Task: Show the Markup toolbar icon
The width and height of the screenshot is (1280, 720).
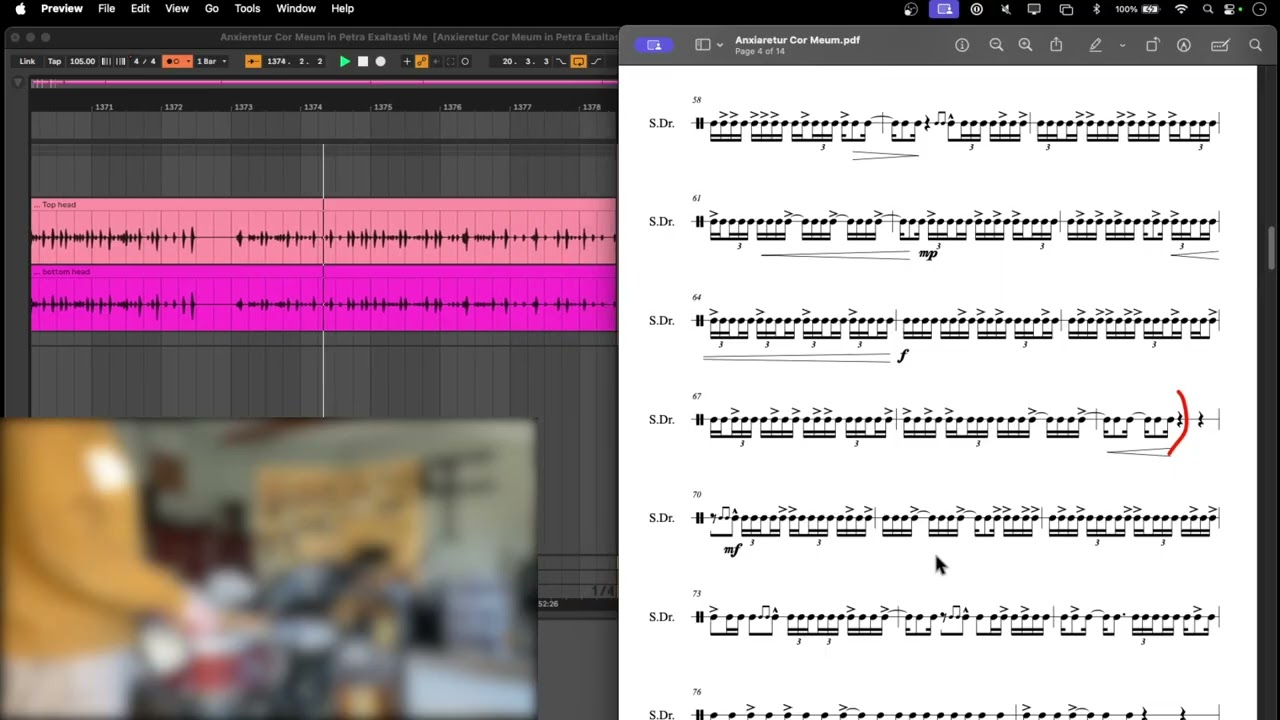Action: (x=1184, y=45)
